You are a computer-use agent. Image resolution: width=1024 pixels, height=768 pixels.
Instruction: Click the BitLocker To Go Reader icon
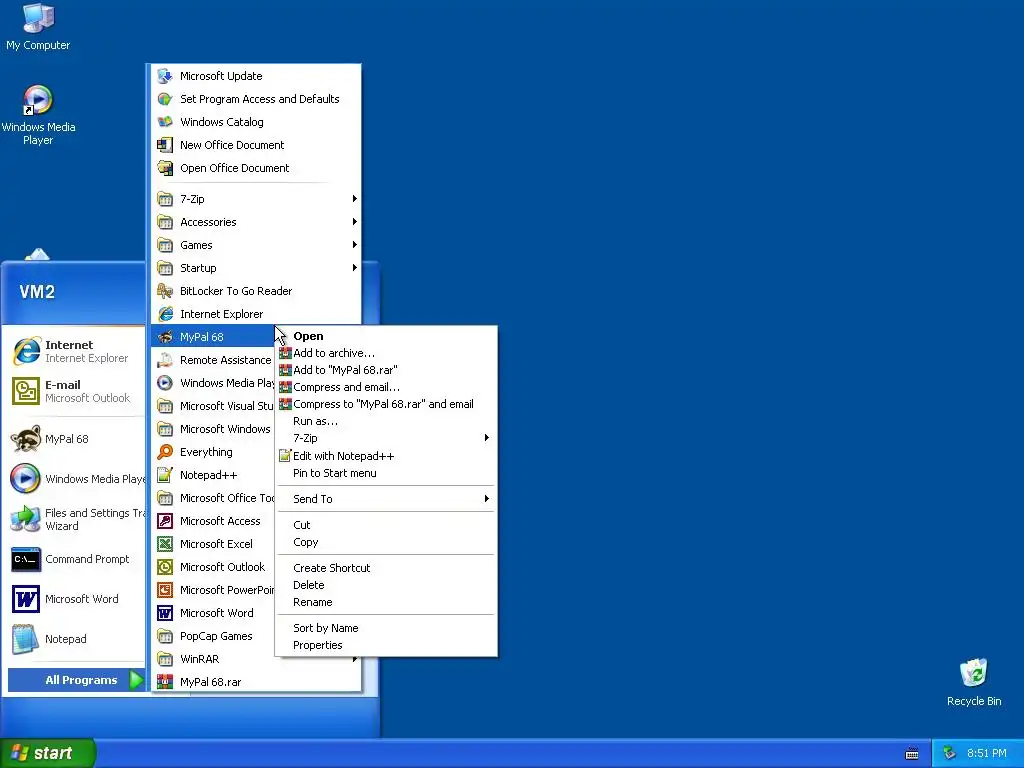pyautogui.click(x=165, y=291)
